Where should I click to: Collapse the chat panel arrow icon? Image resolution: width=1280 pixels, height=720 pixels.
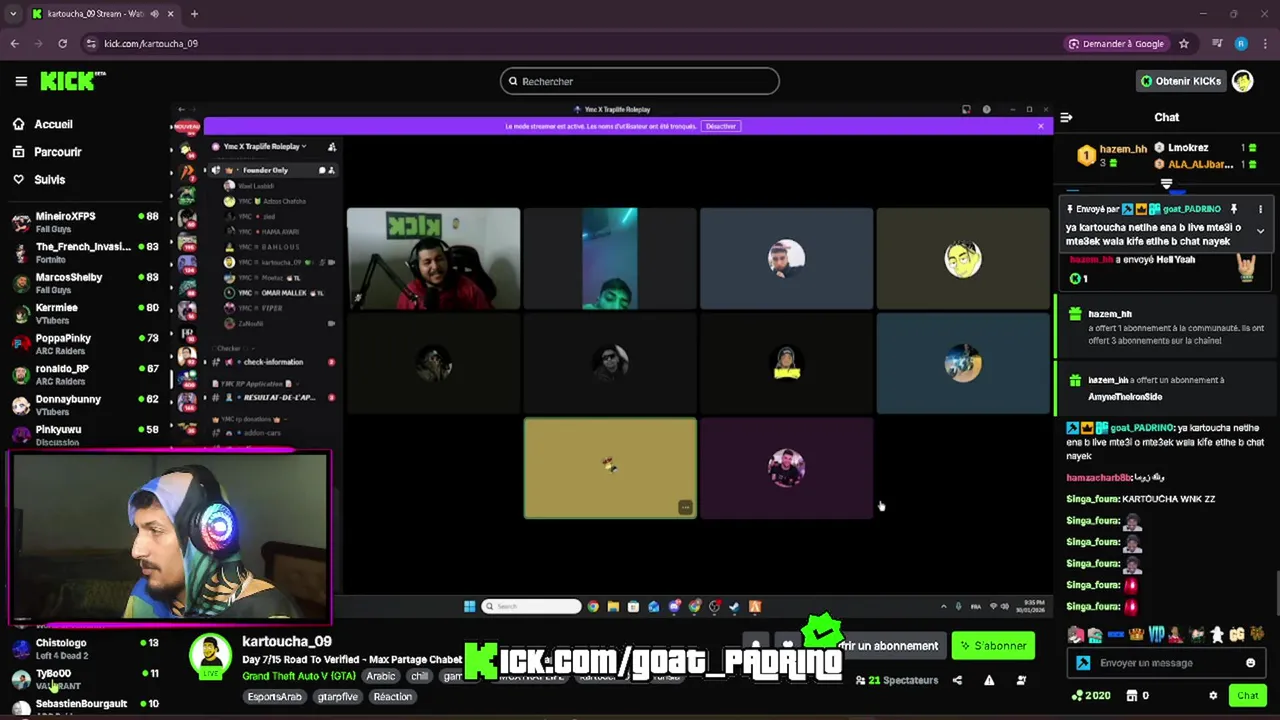coord(1066,117)
